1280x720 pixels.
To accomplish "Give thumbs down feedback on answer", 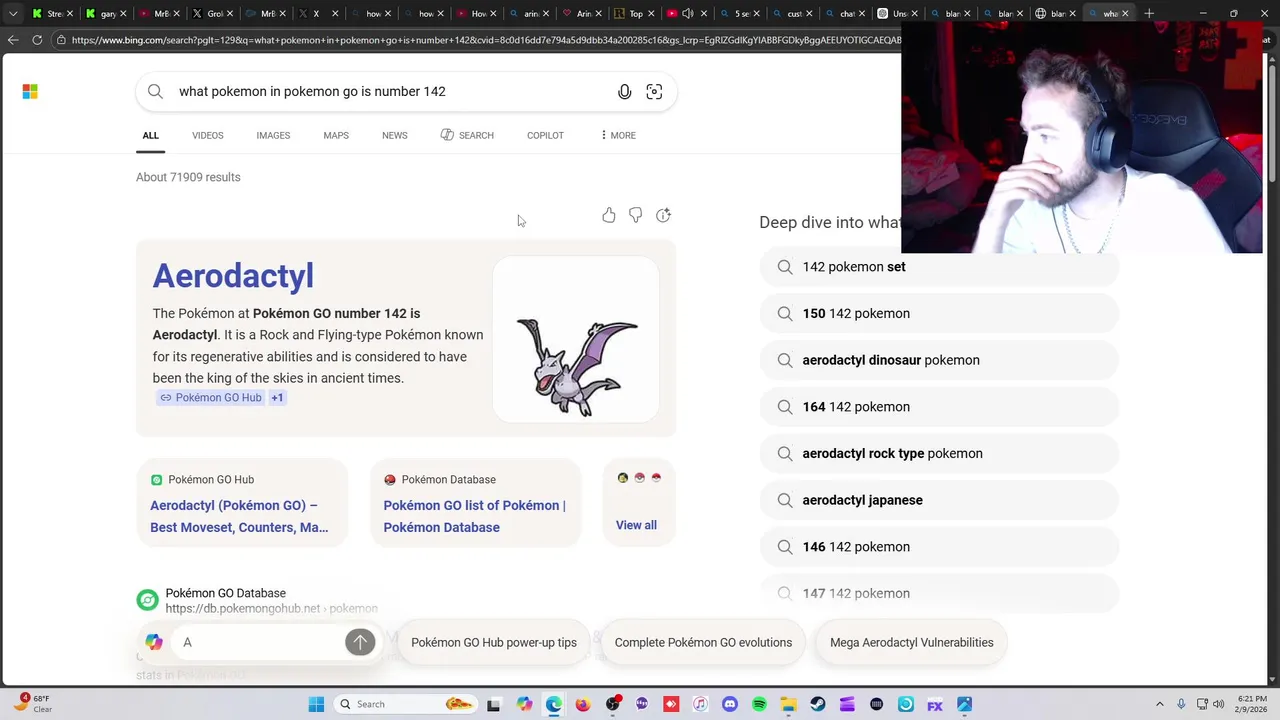I will click(x=635, y=215).
